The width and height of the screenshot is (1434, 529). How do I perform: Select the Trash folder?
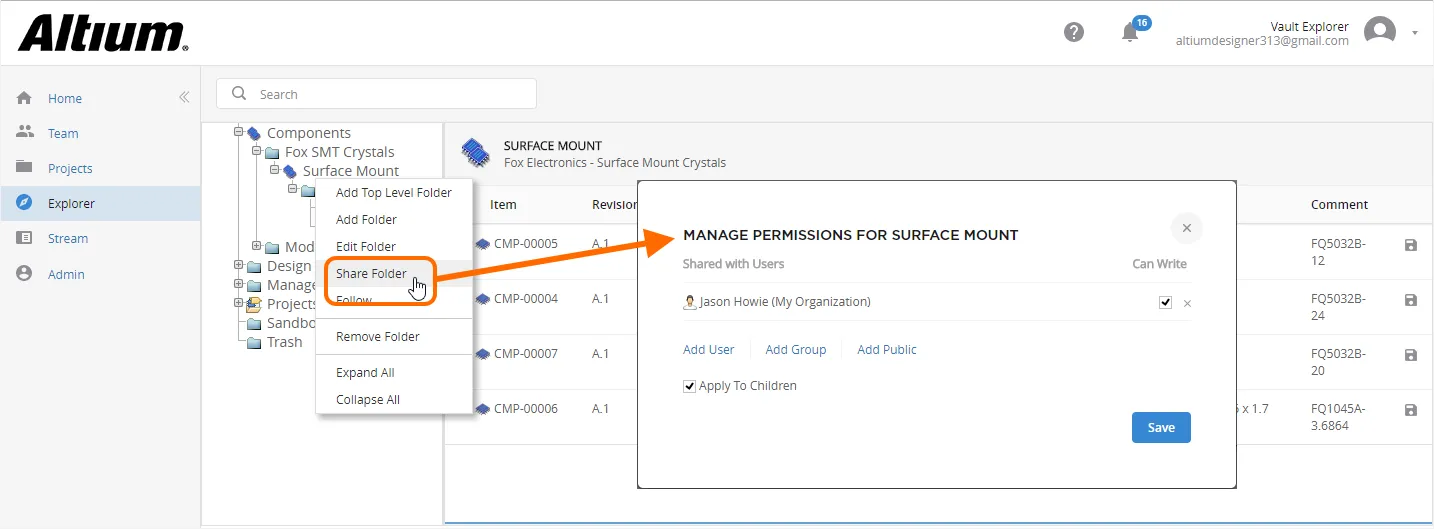point(284,341)
